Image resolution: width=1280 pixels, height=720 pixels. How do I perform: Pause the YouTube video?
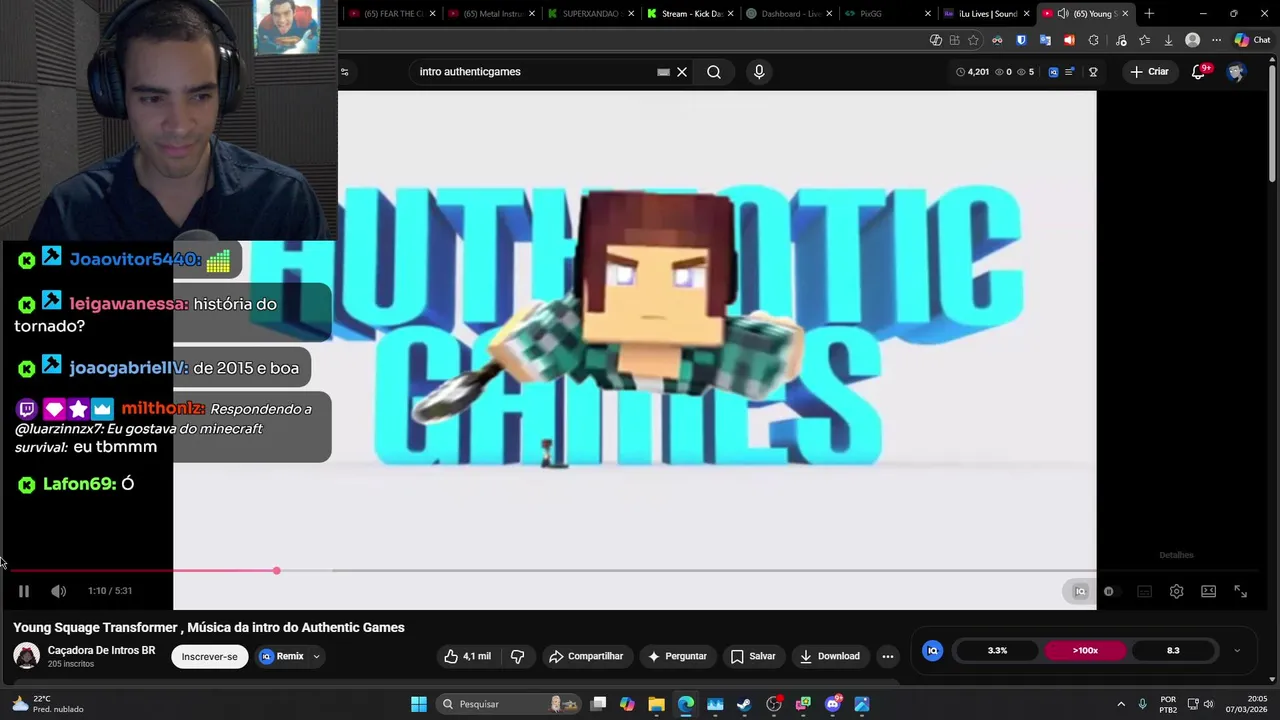point(24,591)
